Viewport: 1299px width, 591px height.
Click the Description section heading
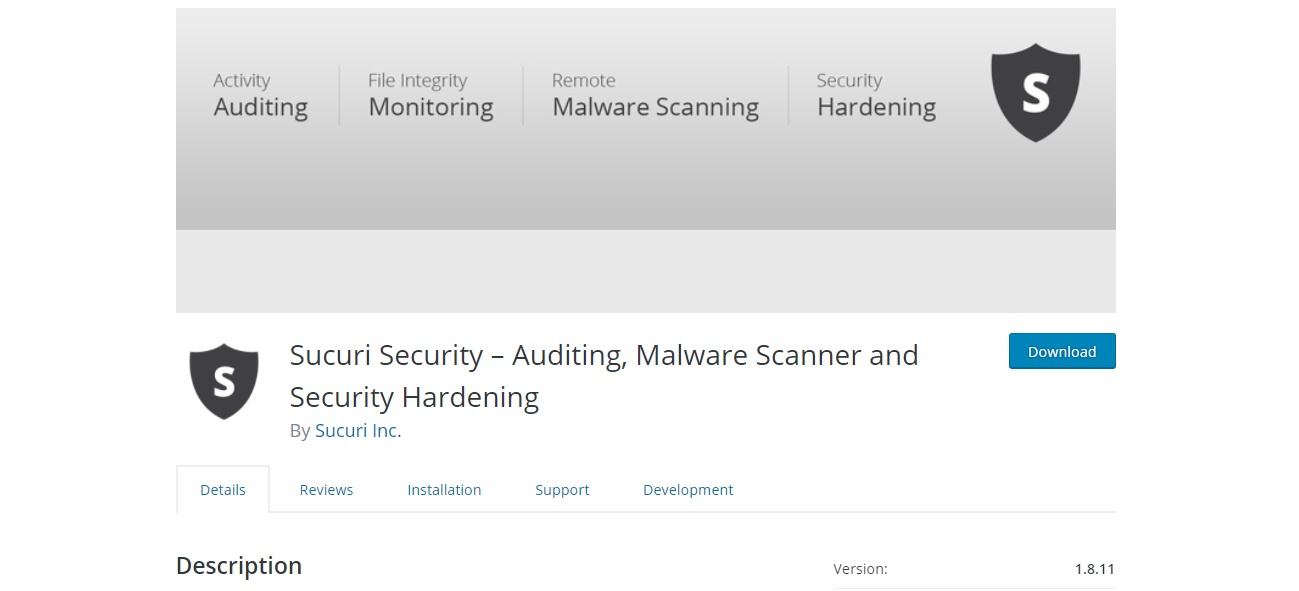[x=239, y=566]
